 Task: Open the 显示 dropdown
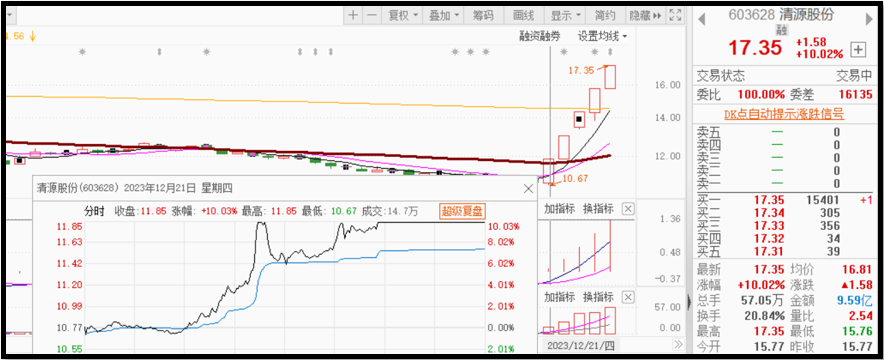[x=565, y=16]
